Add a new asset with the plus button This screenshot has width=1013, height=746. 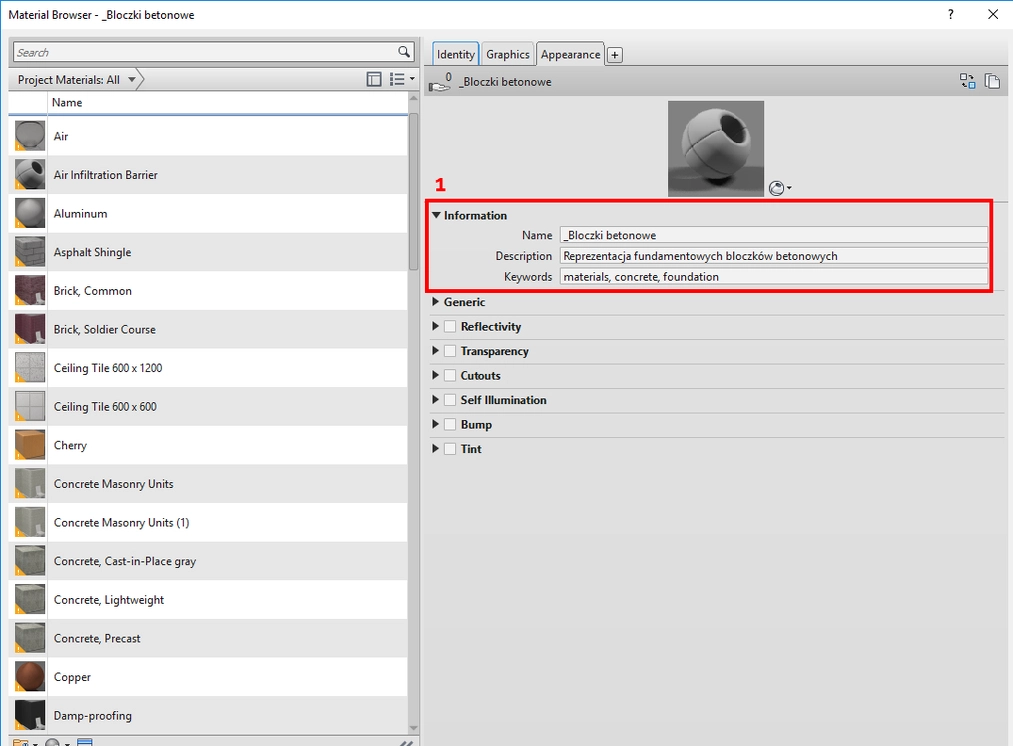[615, 55]
